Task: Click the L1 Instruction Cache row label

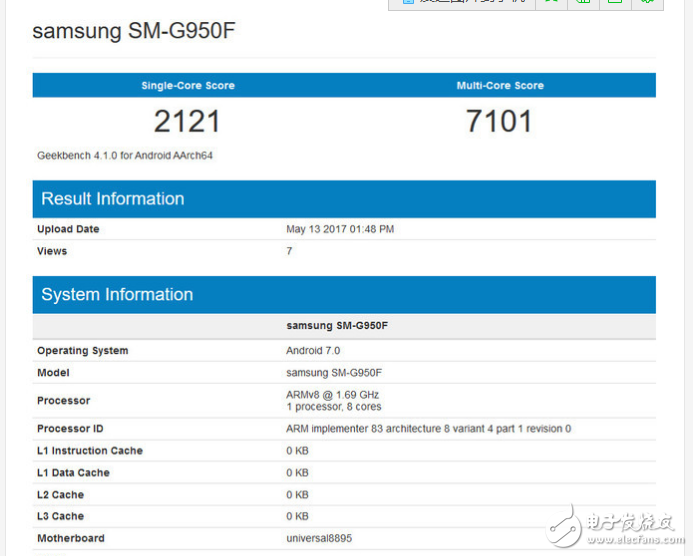Action: 90,451
